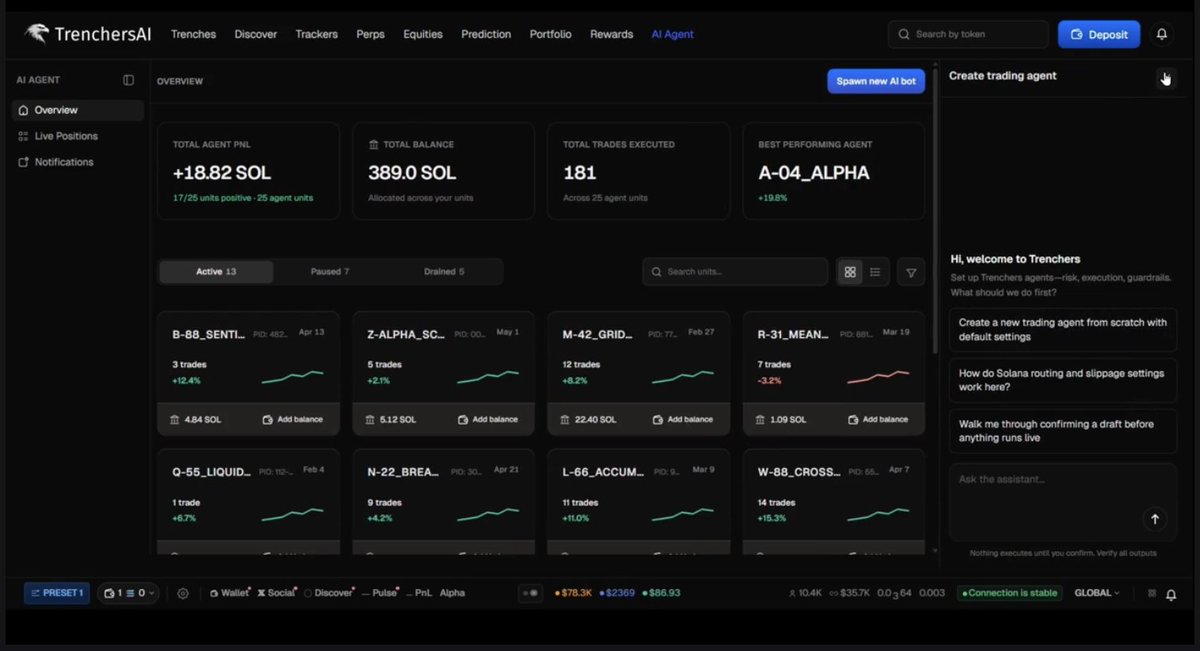
Task: Click the Alpha item in the bottom bar
Action: pyautogui.click(x=452, y=593)
